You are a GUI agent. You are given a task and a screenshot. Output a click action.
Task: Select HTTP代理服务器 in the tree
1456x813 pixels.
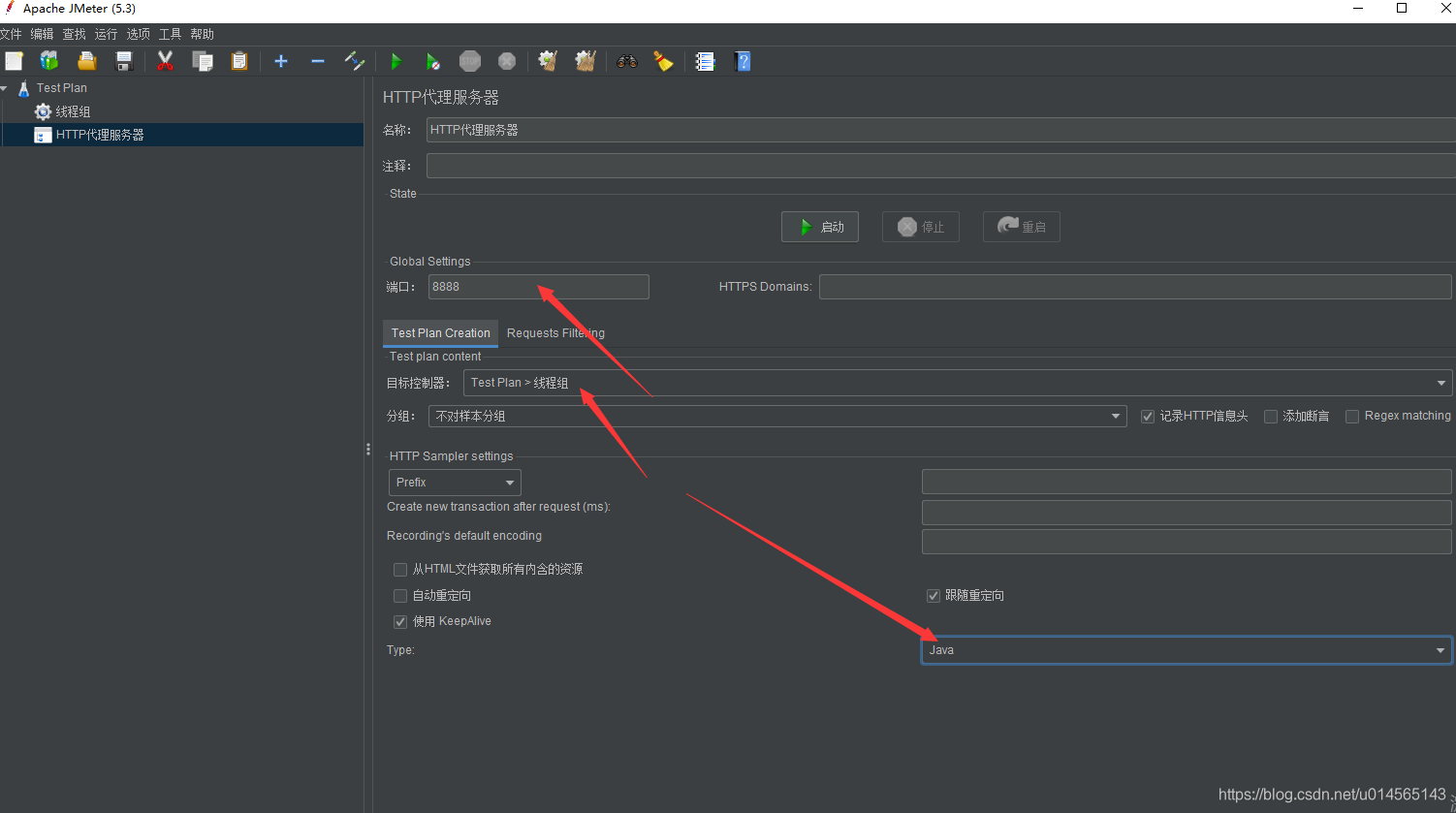tap(100, 135)
